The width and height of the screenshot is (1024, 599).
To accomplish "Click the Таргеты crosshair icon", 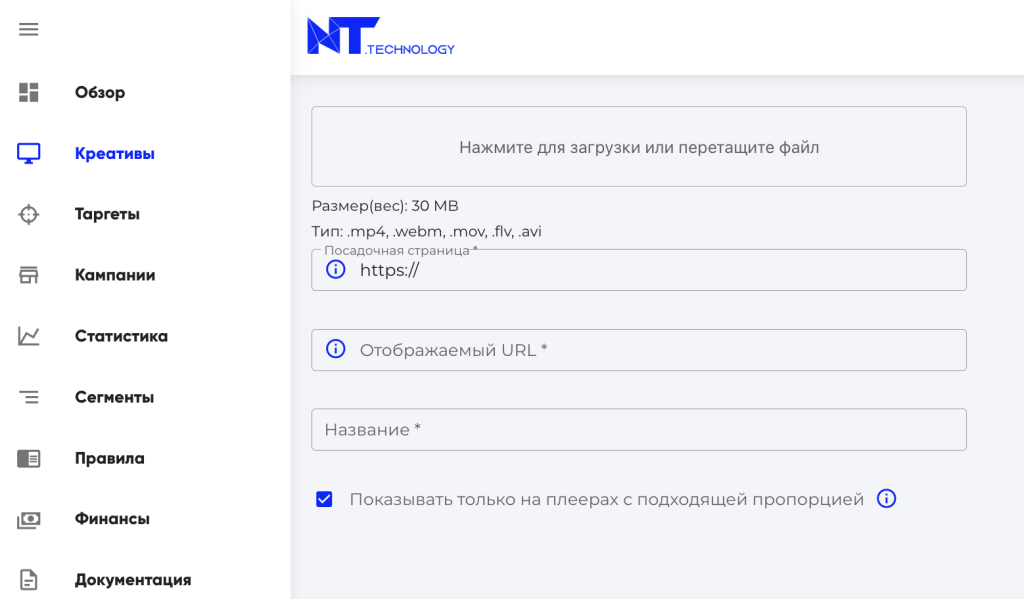I will [x=29, y=214].
